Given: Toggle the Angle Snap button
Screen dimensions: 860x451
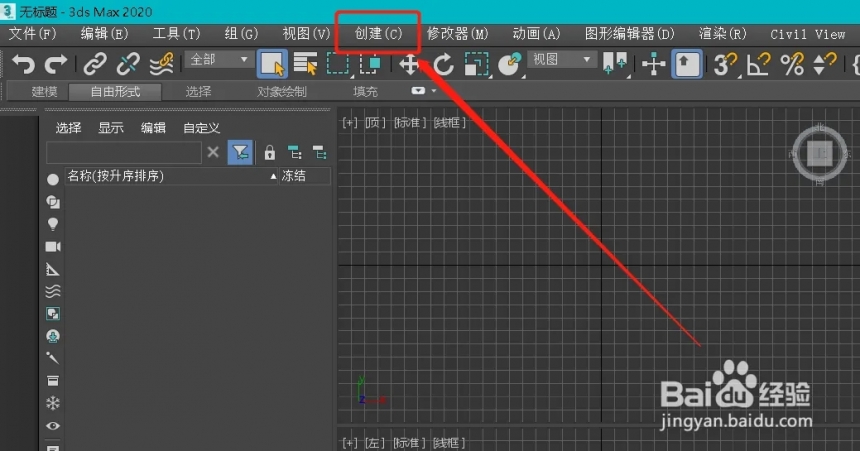Looking at the screenshot, I should click(759, 64).
